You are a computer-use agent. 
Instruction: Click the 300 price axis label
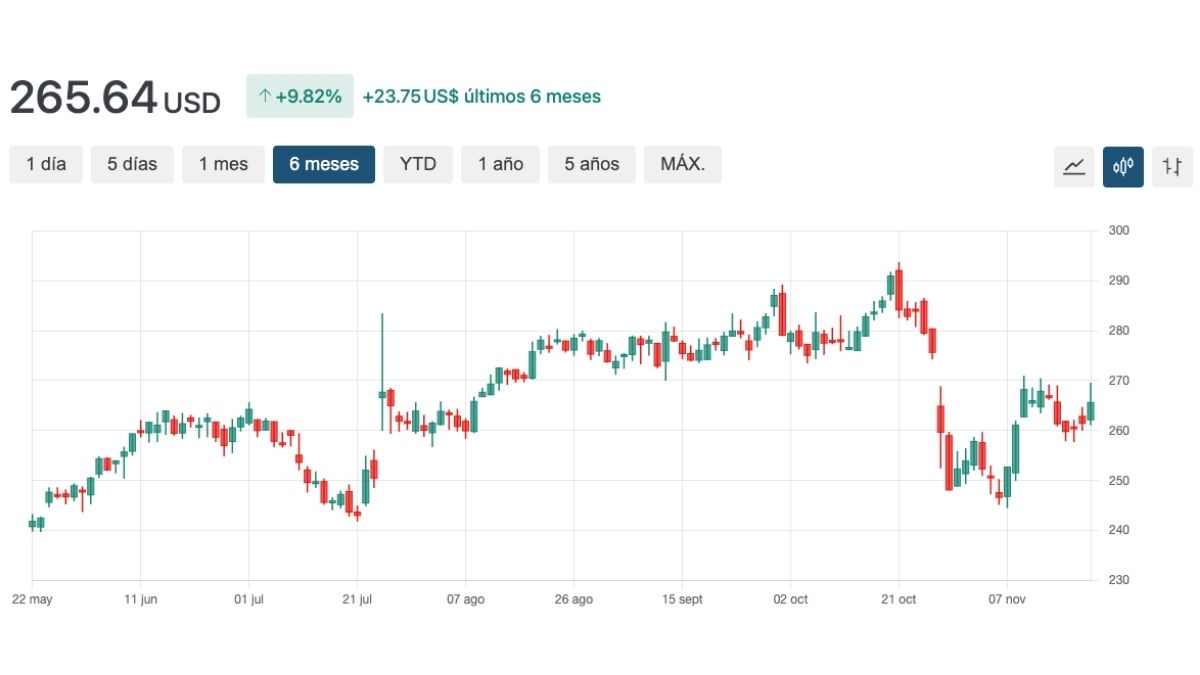tap(1118, 231)
